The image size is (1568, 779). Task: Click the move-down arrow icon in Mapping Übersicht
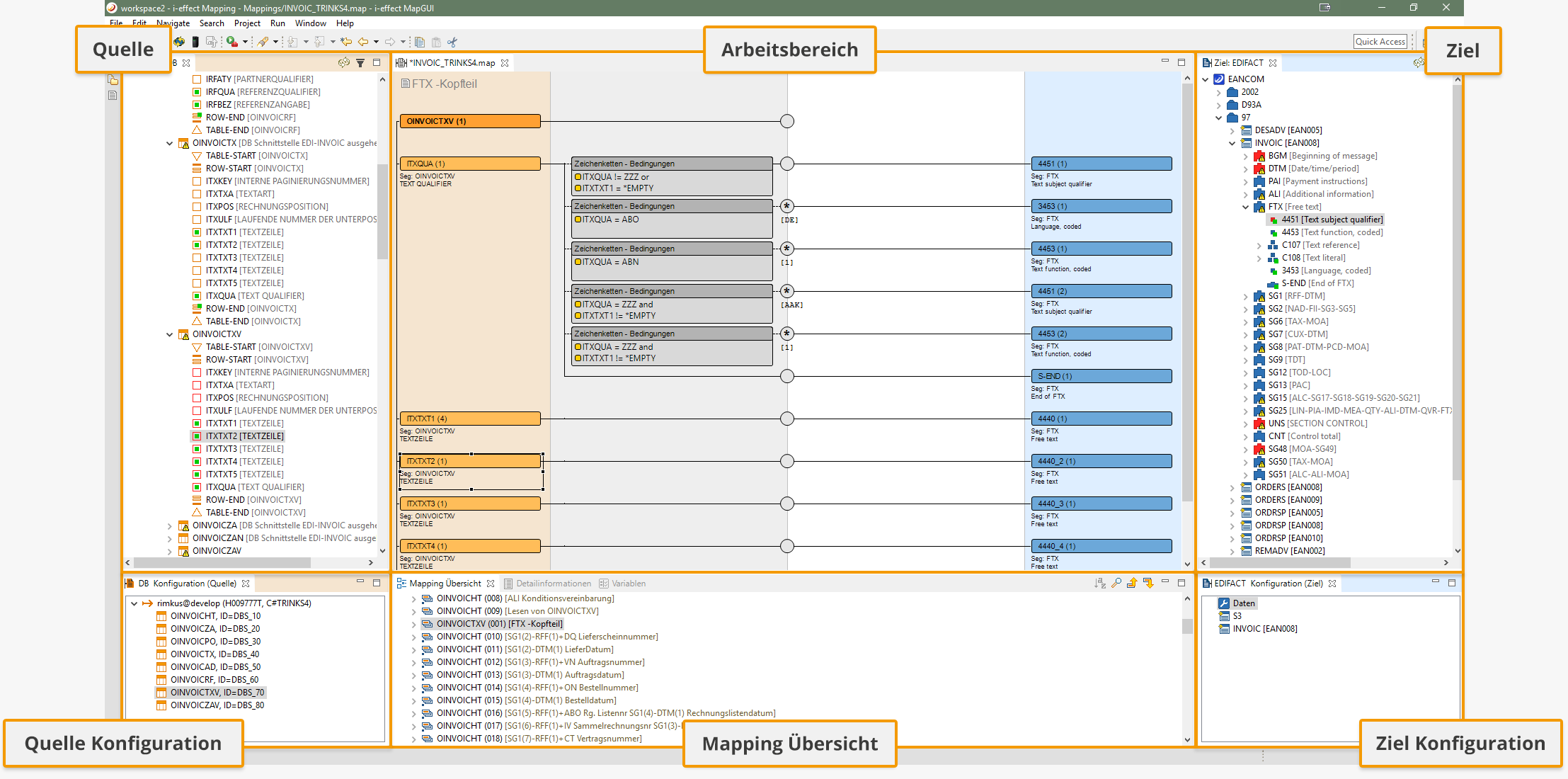pos(1148,584)
